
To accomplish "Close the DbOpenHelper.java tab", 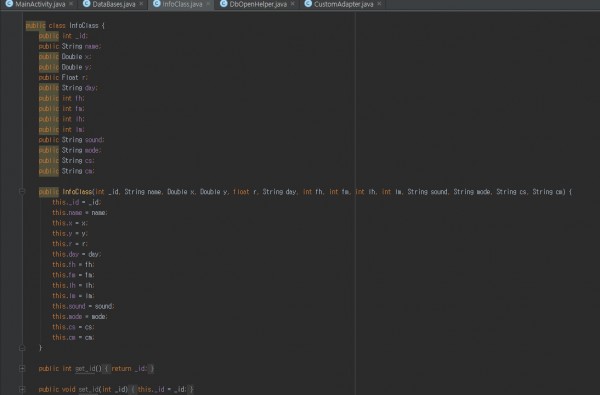I will pyautogui.click(x=293, y=4).
